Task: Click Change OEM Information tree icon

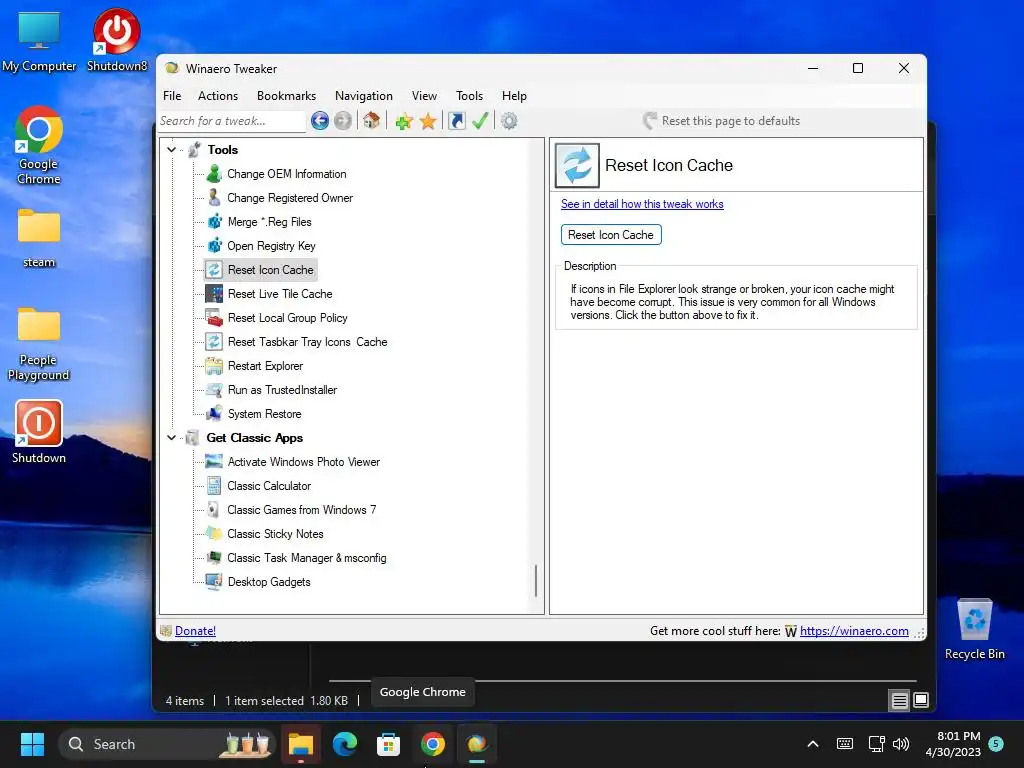Action: (214, 174)
